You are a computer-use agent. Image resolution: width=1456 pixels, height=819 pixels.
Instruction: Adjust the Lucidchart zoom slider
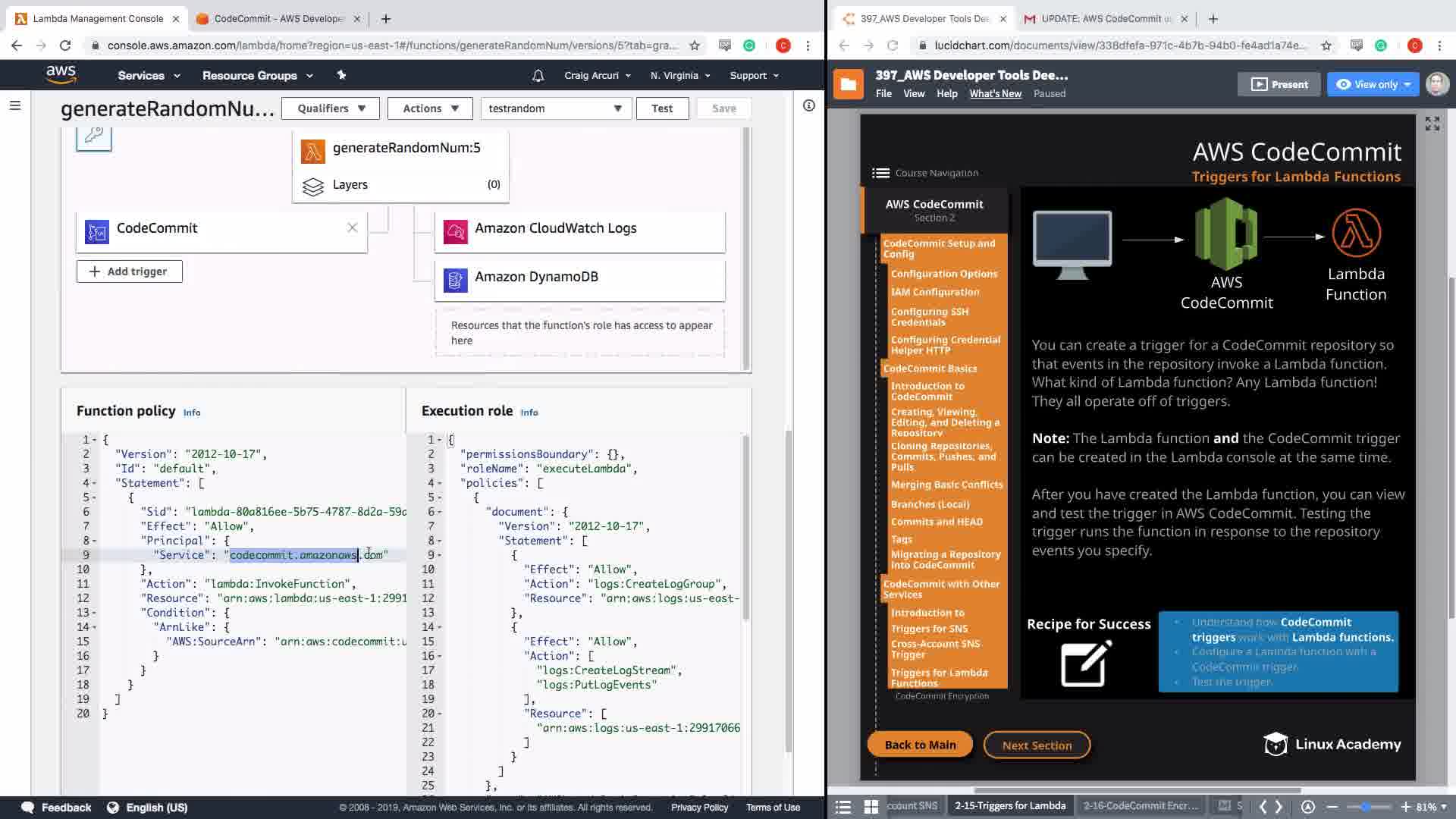coord(1366,807)
